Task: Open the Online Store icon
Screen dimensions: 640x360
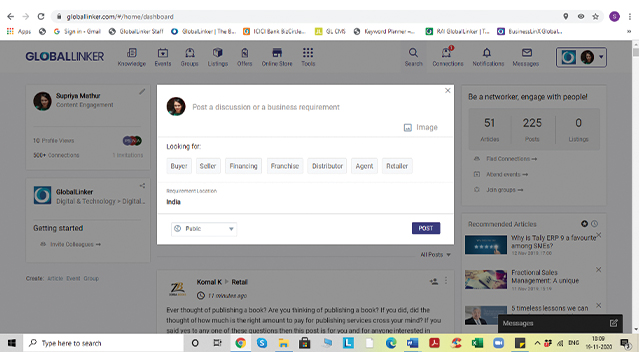Action: (277, 53)
